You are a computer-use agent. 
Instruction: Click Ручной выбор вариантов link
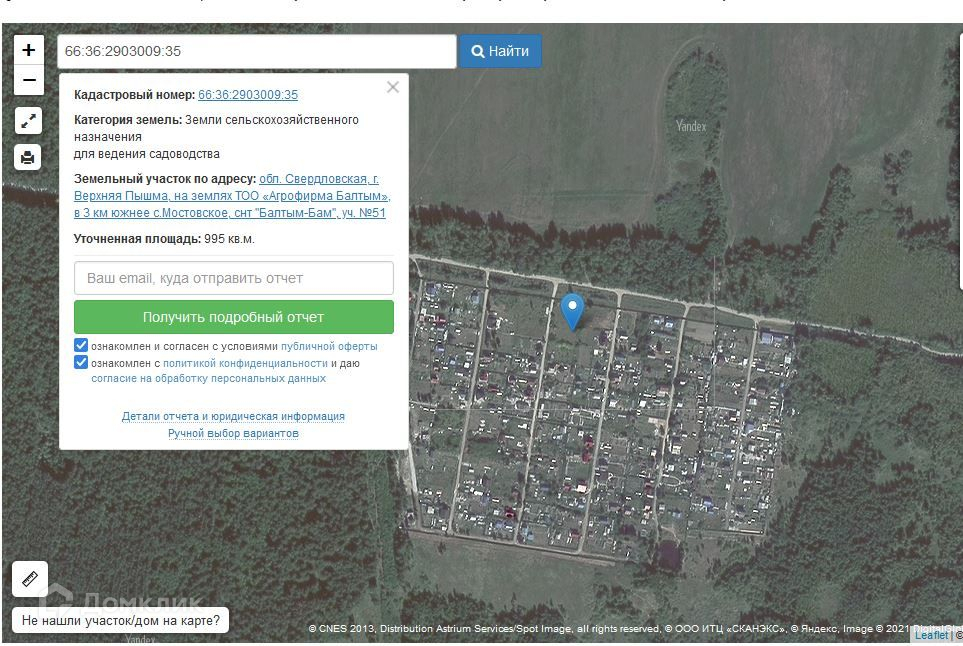coord(233,433)
